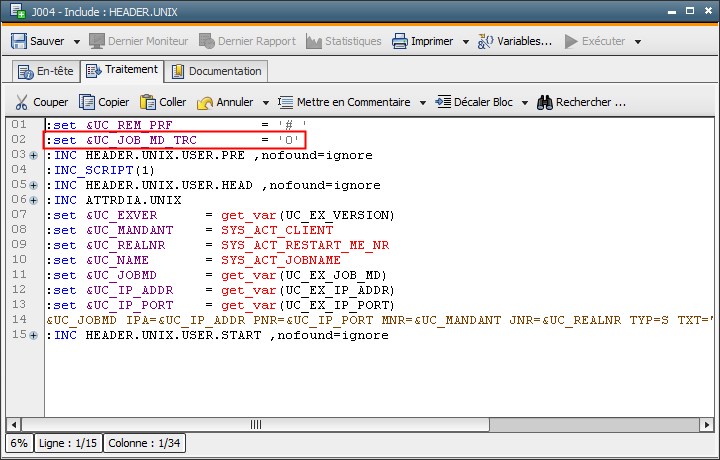
Task: Open the Imprimer dropdown arrow
Action: pos(466,42)
